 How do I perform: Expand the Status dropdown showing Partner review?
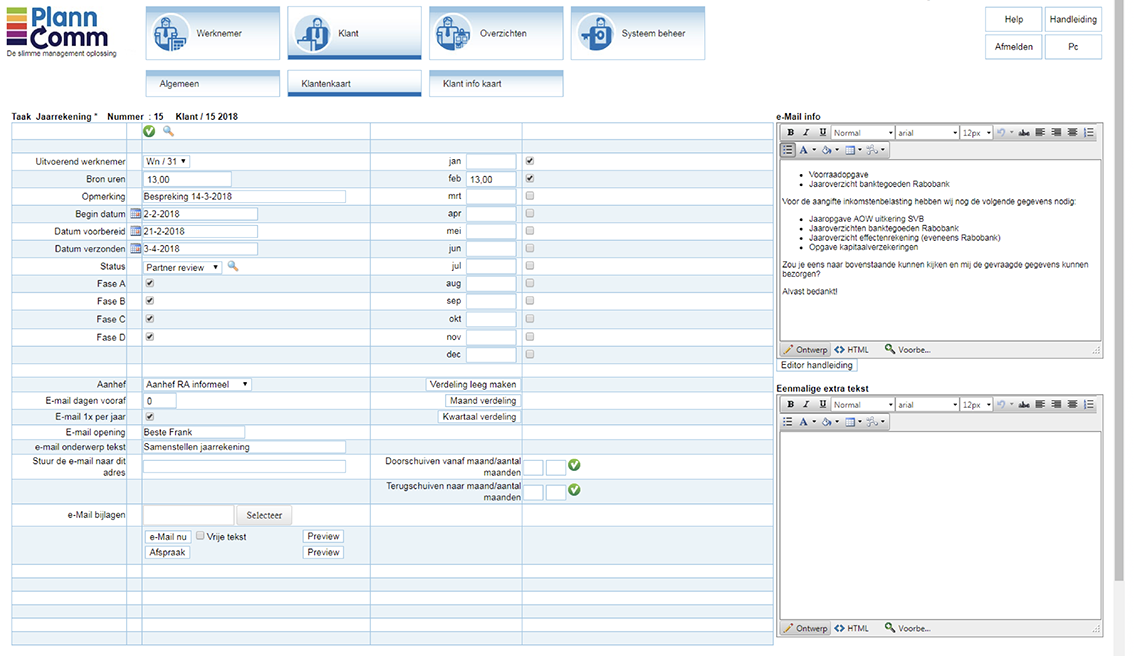pos(183,267)
